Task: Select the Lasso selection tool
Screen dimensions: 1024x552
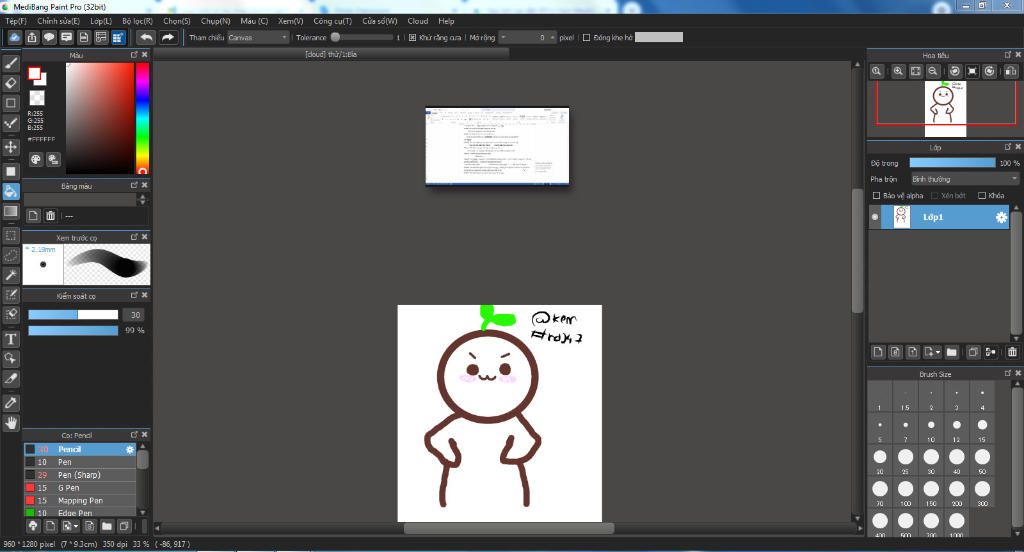Action: pos(10,255)
